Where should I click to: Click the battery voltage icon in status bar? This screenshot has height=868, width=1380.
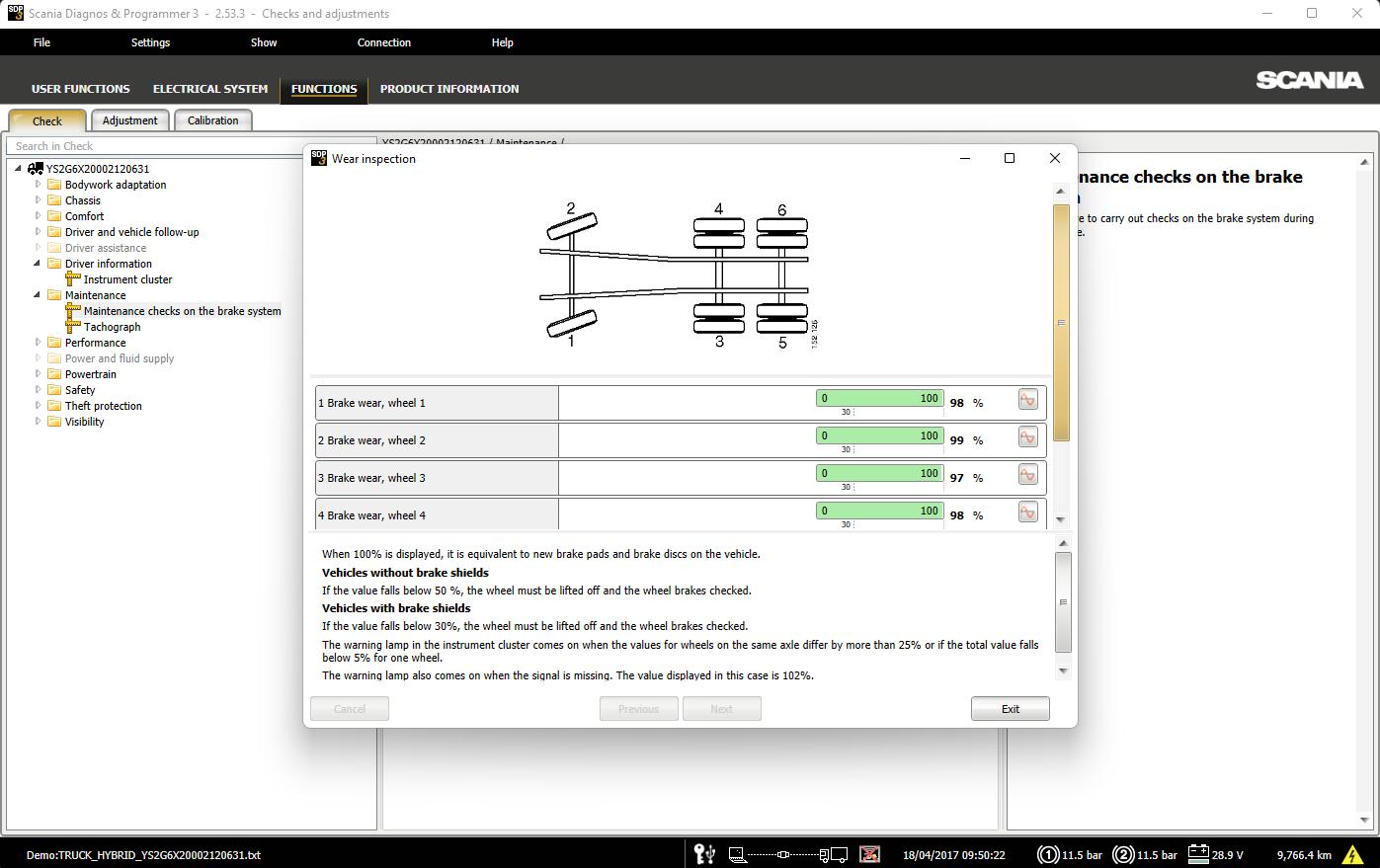pyautogui.click(x=1198, y=854)
